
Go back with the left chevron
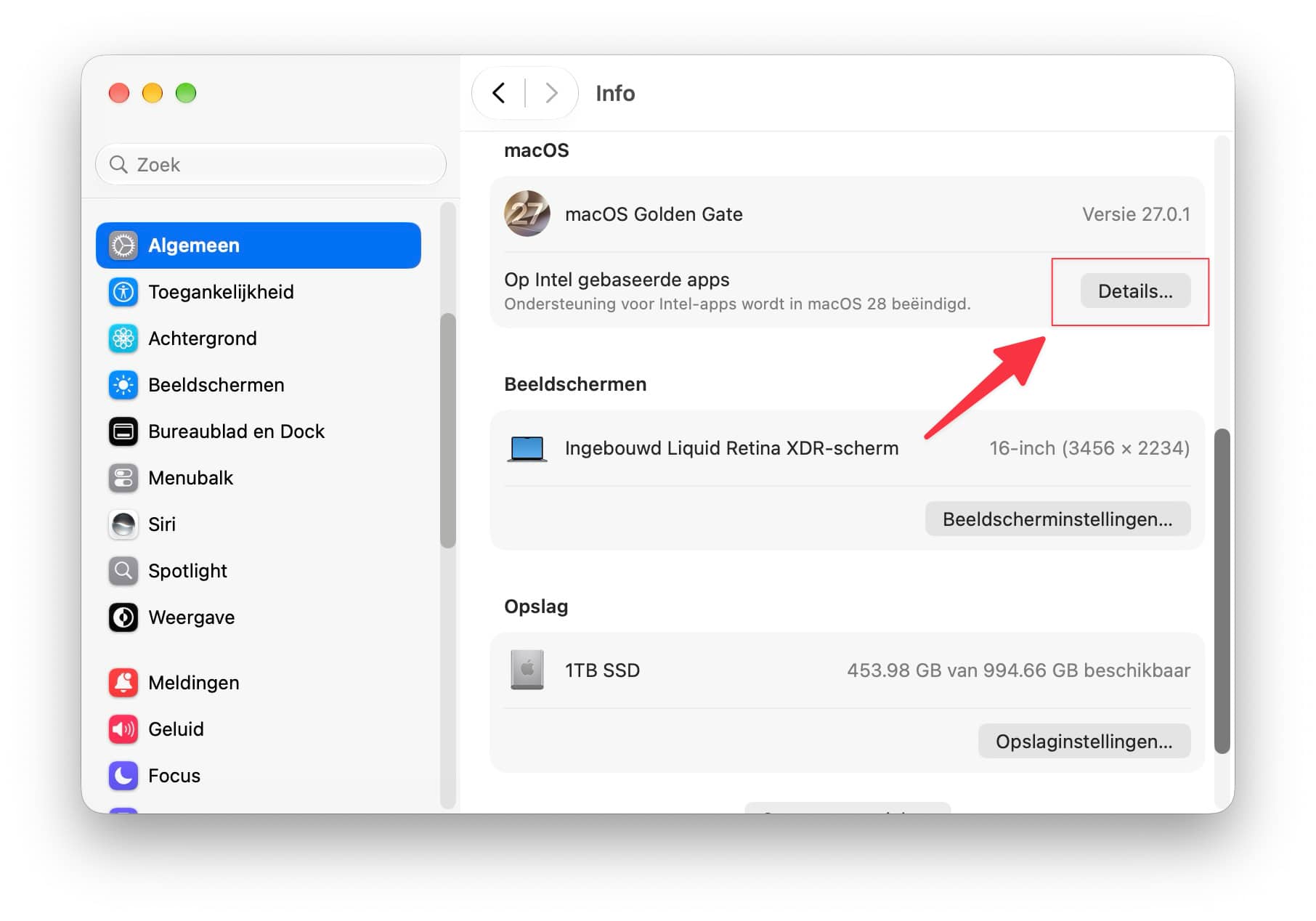(499, 93)
